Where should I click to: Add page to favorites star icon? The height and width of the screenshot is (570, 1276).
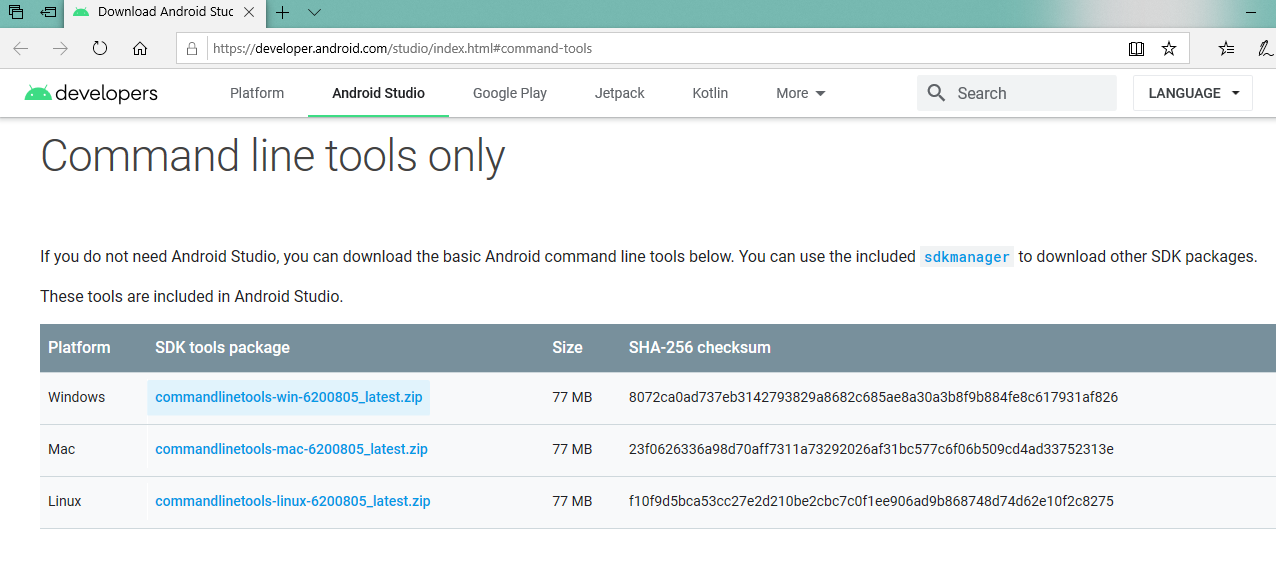pyautogui.click(x=1168, y=48)
